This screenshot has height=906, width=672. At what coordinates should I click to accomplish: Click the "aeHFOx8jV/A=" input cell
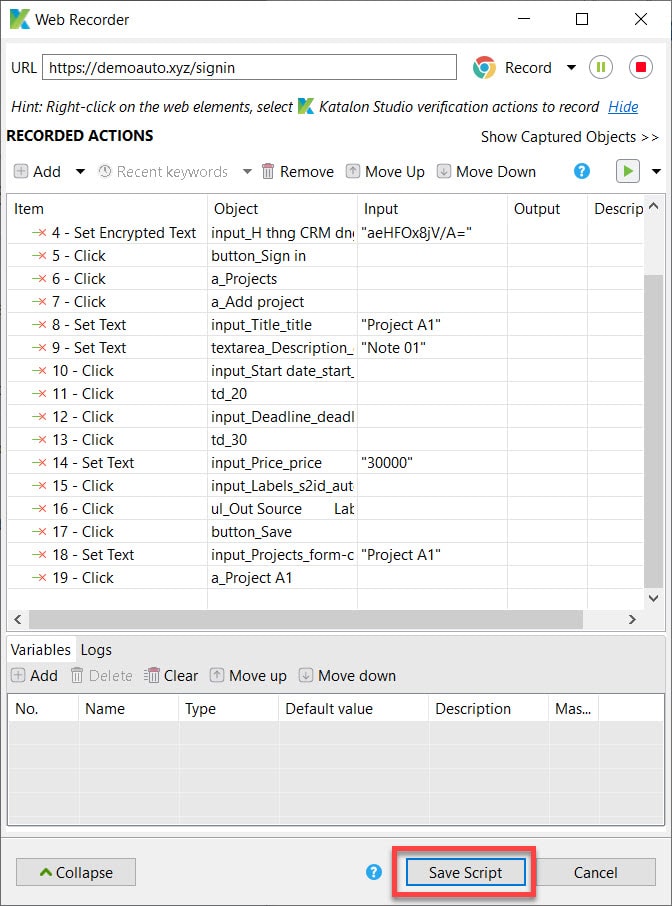pos(432,233)
